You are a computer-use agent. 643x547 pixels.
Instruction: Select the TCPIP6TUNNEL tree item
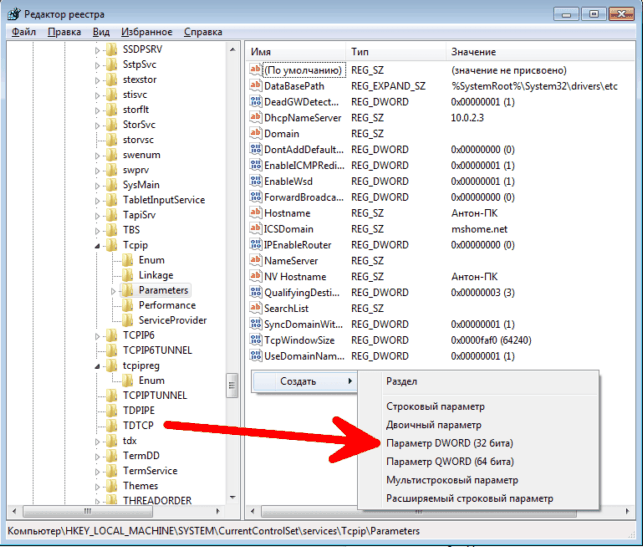[x=157, y=350]
